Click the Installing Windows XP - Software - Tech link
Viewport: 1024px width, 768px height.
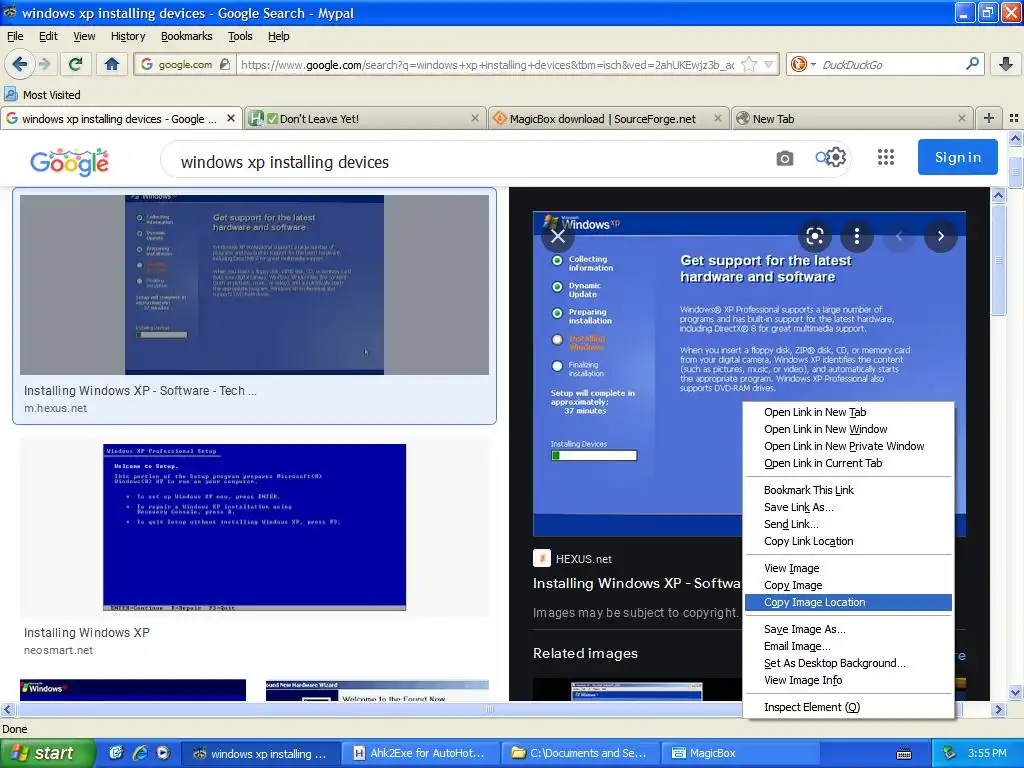[x=140, y=391]
